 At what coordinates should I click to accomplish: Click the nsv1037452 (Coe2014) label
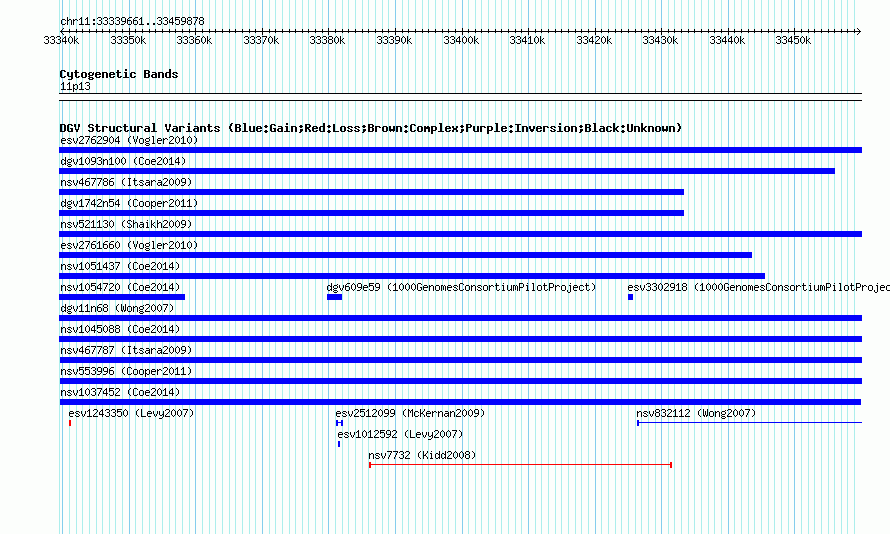pyautogui.click(x=120, y=392)
